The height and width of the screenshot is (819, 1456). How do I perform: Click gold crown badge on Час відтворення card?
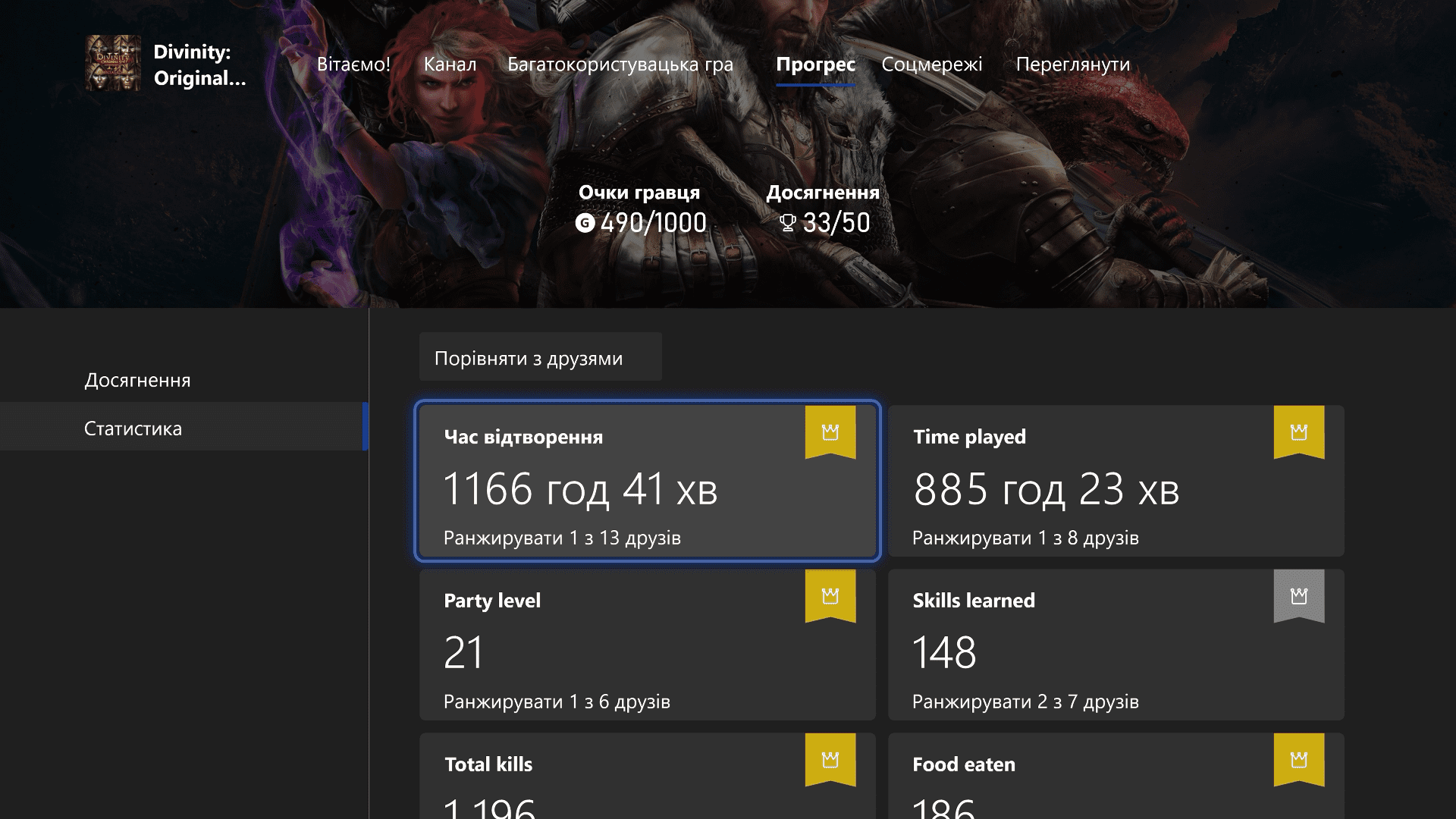coord(830,432)
